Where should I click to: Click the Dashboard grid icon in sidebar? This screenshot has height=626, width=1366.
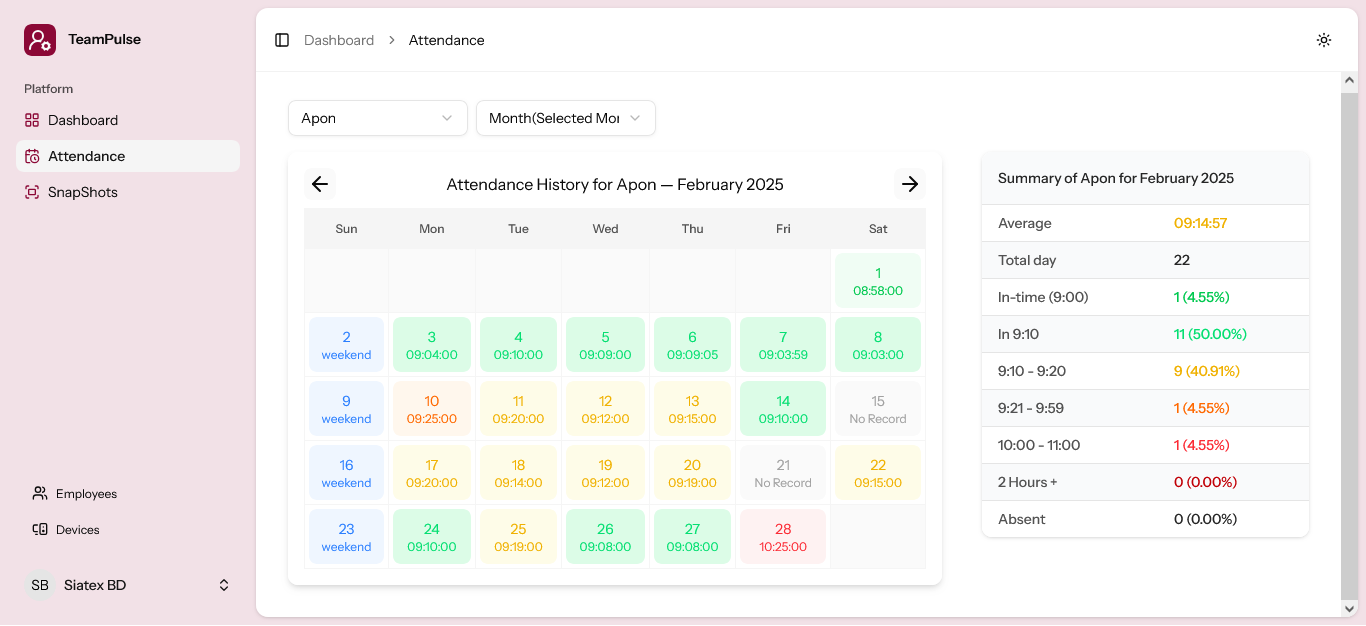[32, 120]
